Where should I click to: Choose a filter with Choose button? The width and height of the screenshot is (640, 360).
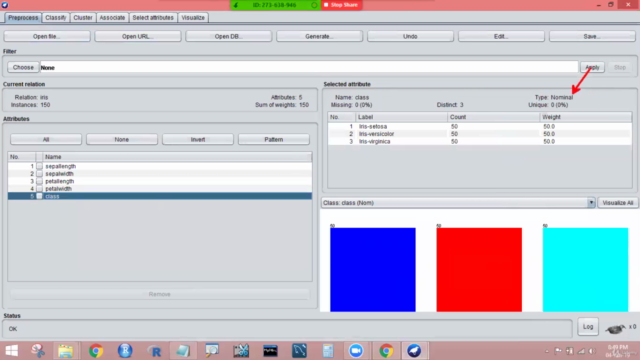point(23,67)
